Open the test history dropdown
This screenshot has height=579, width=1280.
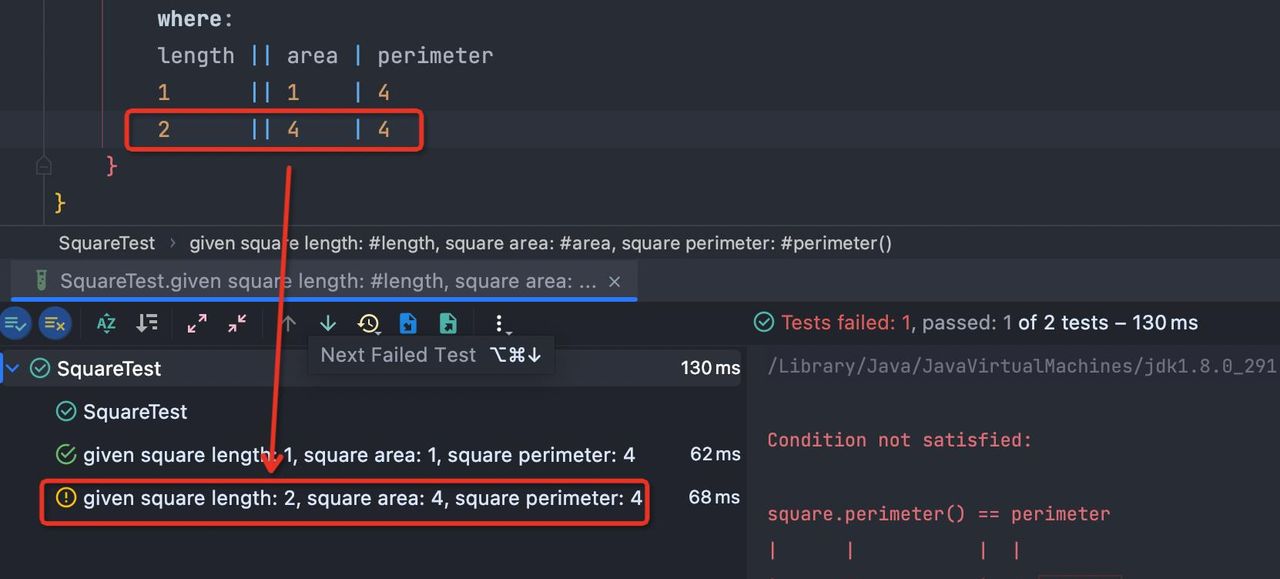(369, 323)
